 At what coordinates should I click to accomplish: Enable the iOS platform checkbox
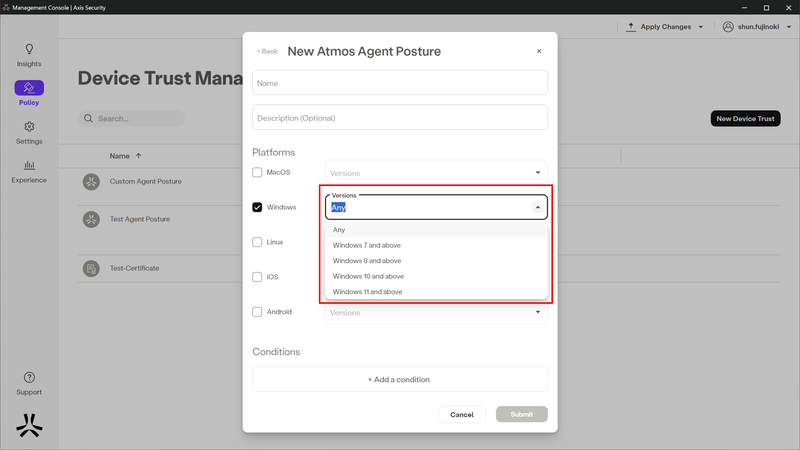coord(257,277)
